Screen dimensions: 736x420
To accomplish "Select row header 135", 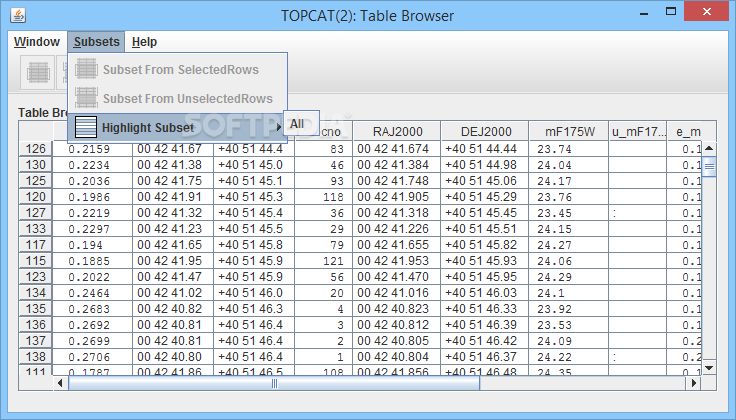I will click(x=36, y=308).
